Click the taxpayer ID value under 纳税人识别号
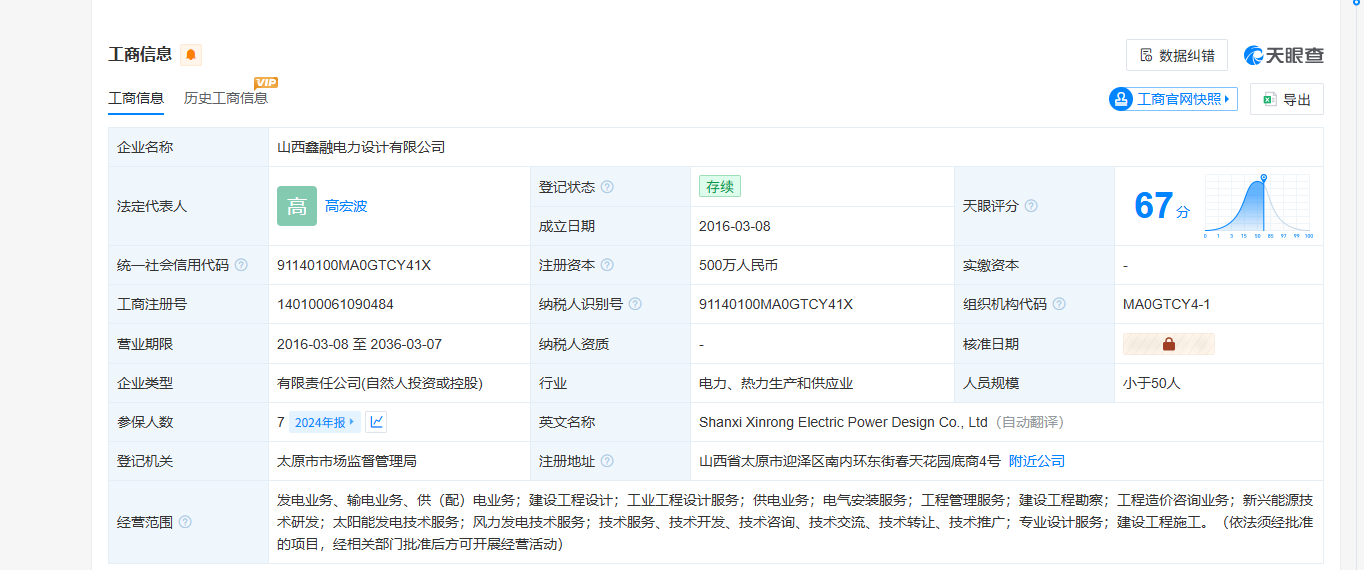 [776, 304]
